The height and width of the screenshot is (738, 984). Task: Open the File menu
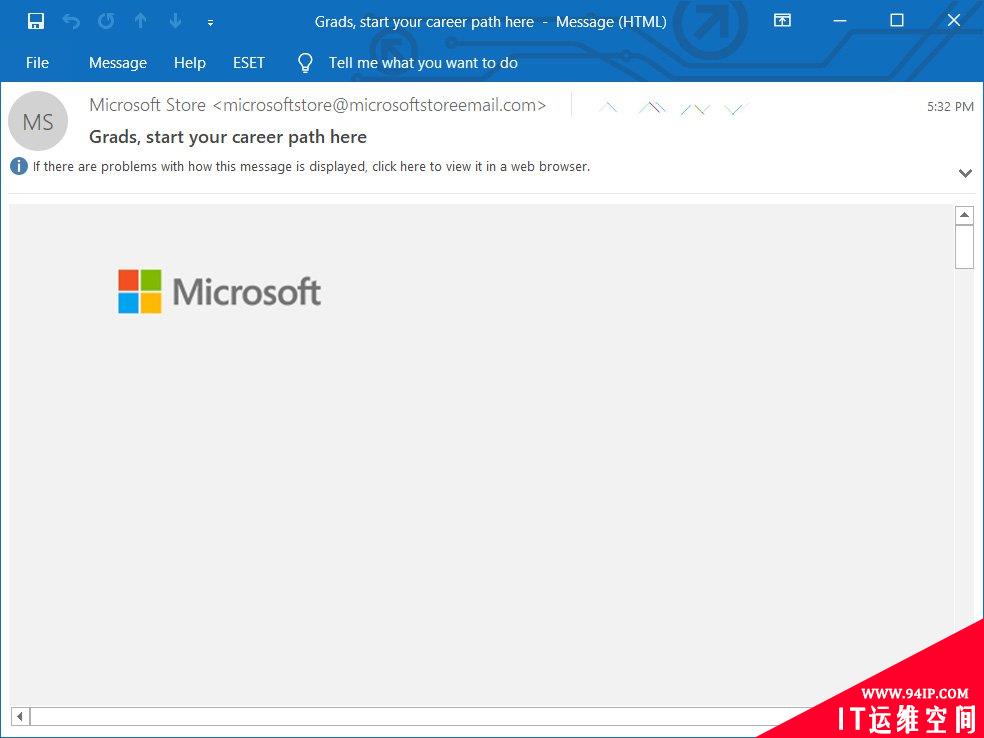point(37,63)
